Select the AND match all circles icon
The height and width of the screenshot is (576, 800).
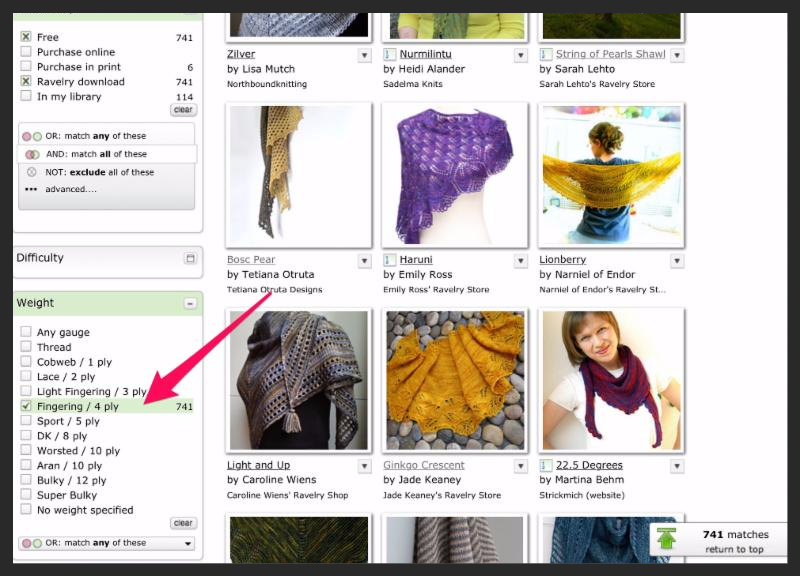(x=32, y=155)
